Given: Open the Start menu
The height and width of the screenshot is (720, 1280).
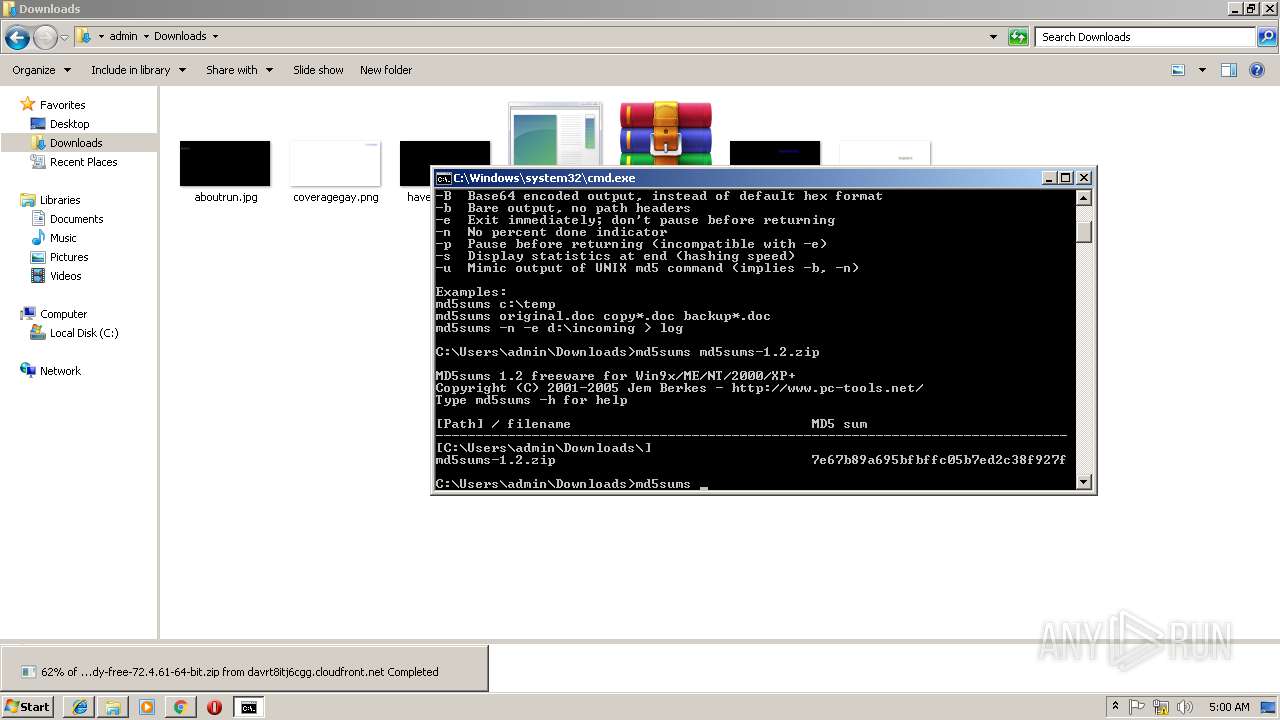Looking at the screenshot, I should (x=27, y=706).
